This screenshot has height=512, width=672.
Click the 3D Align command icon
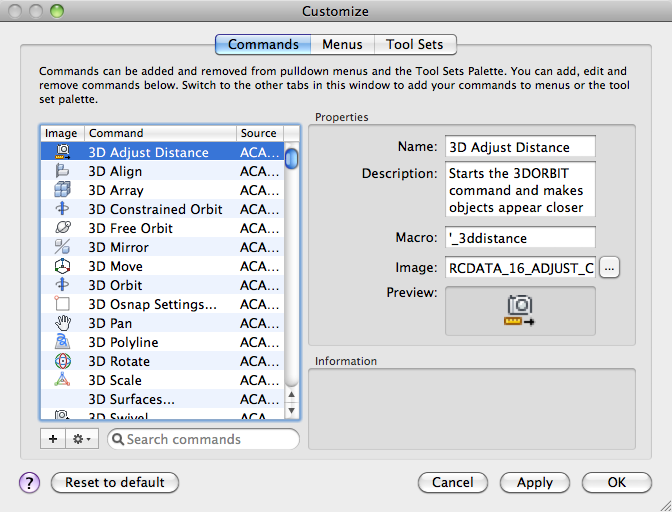(61, 172)
